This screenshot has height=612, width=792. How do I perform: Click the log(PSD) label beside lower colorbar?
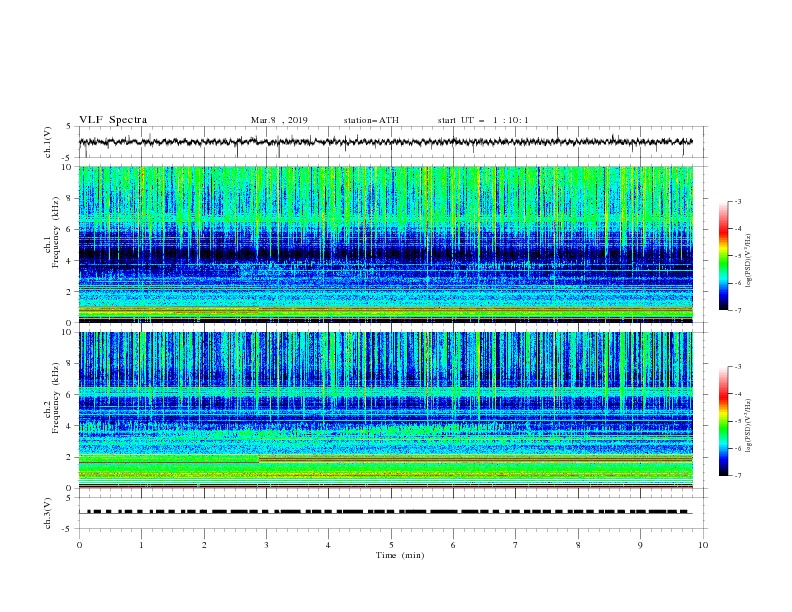pos(749,426)
